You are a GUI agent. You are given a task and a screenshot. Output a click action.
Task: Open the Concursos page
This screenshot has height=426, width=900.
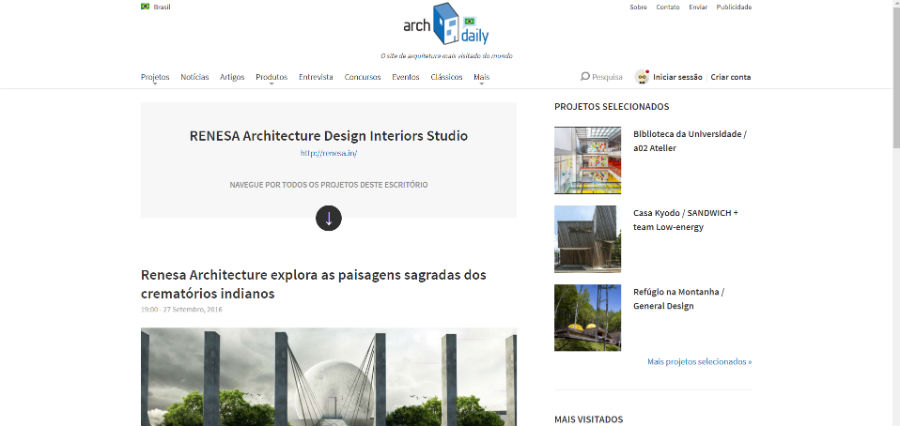tap(363, 77)
